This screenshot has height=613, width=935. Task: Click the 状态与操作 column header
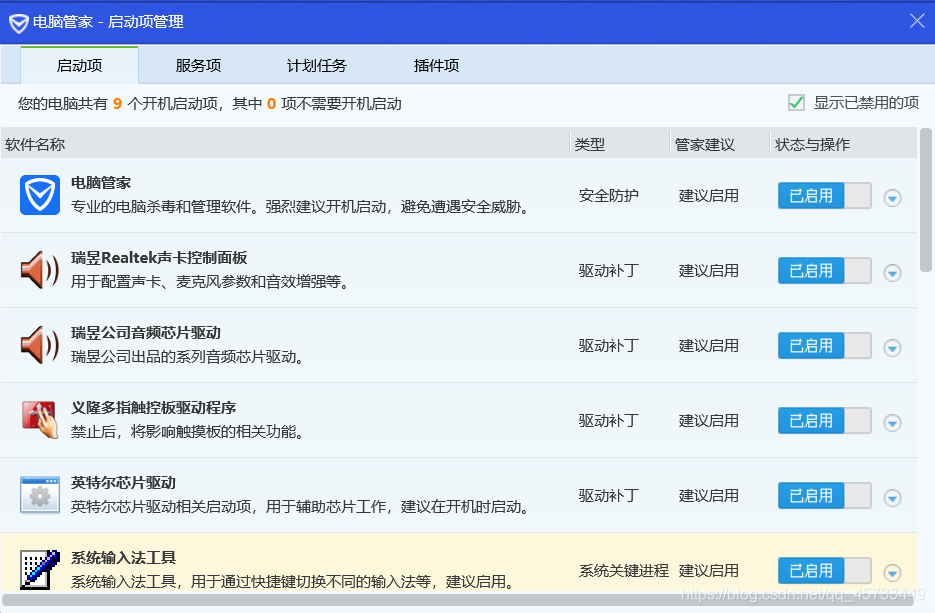[844, 144]
